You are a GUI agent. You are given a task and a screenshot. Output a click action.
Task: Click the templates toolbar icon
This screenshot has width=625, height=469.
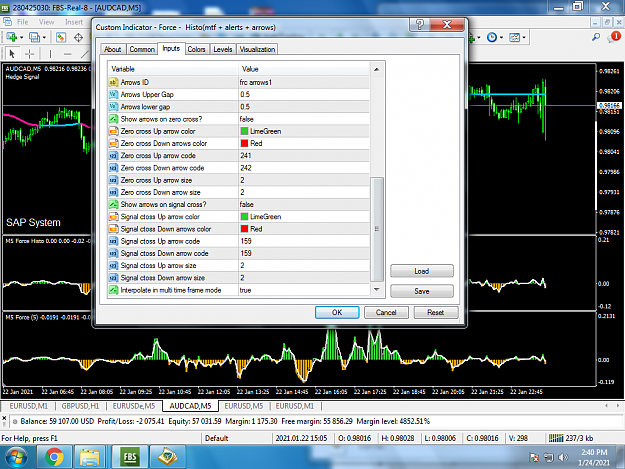515,37
